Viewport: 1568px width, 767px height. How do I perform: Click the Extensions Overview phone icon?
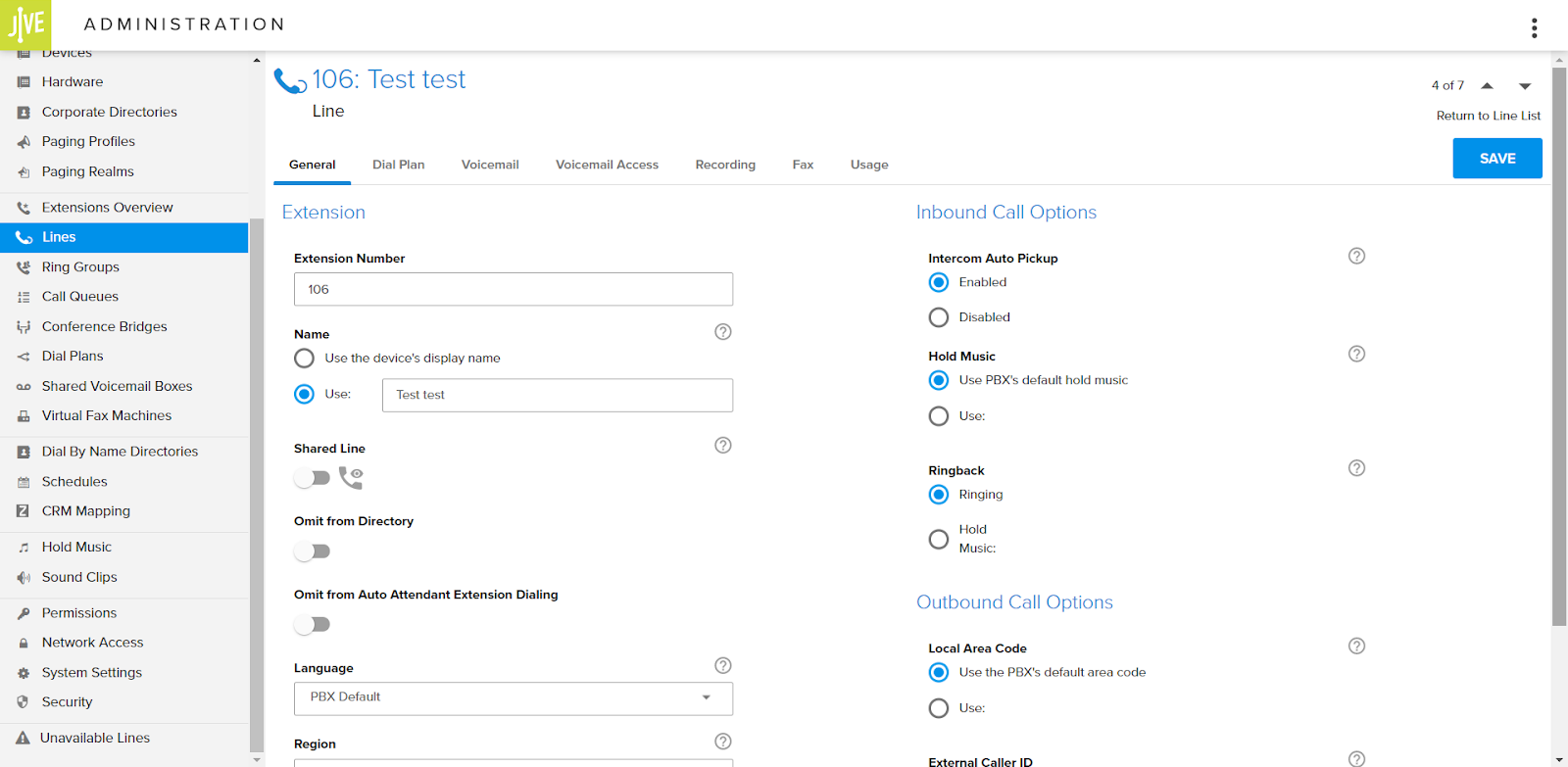[x=24, y=208]
